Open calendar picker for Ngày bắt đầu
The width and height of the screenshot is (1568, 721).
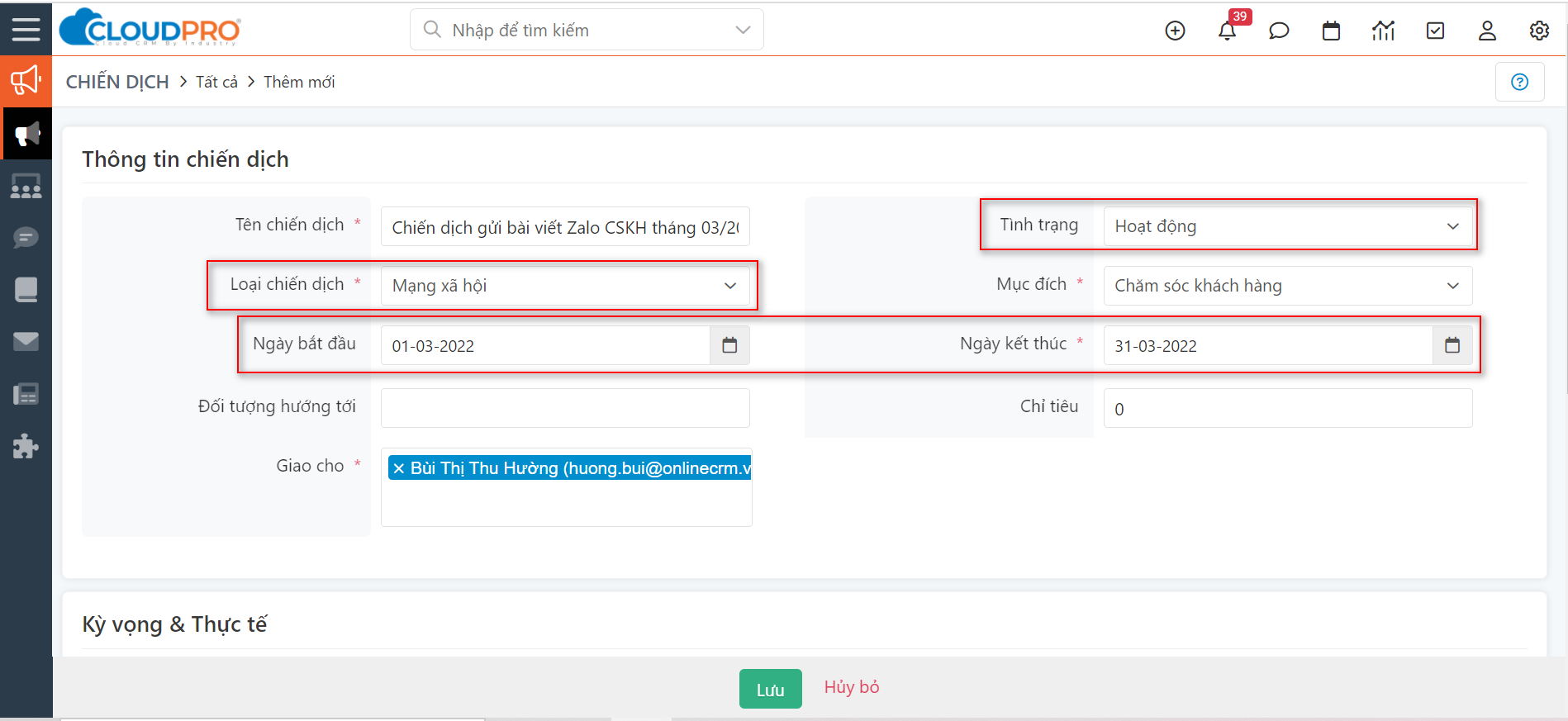click(x=729, y=345)
